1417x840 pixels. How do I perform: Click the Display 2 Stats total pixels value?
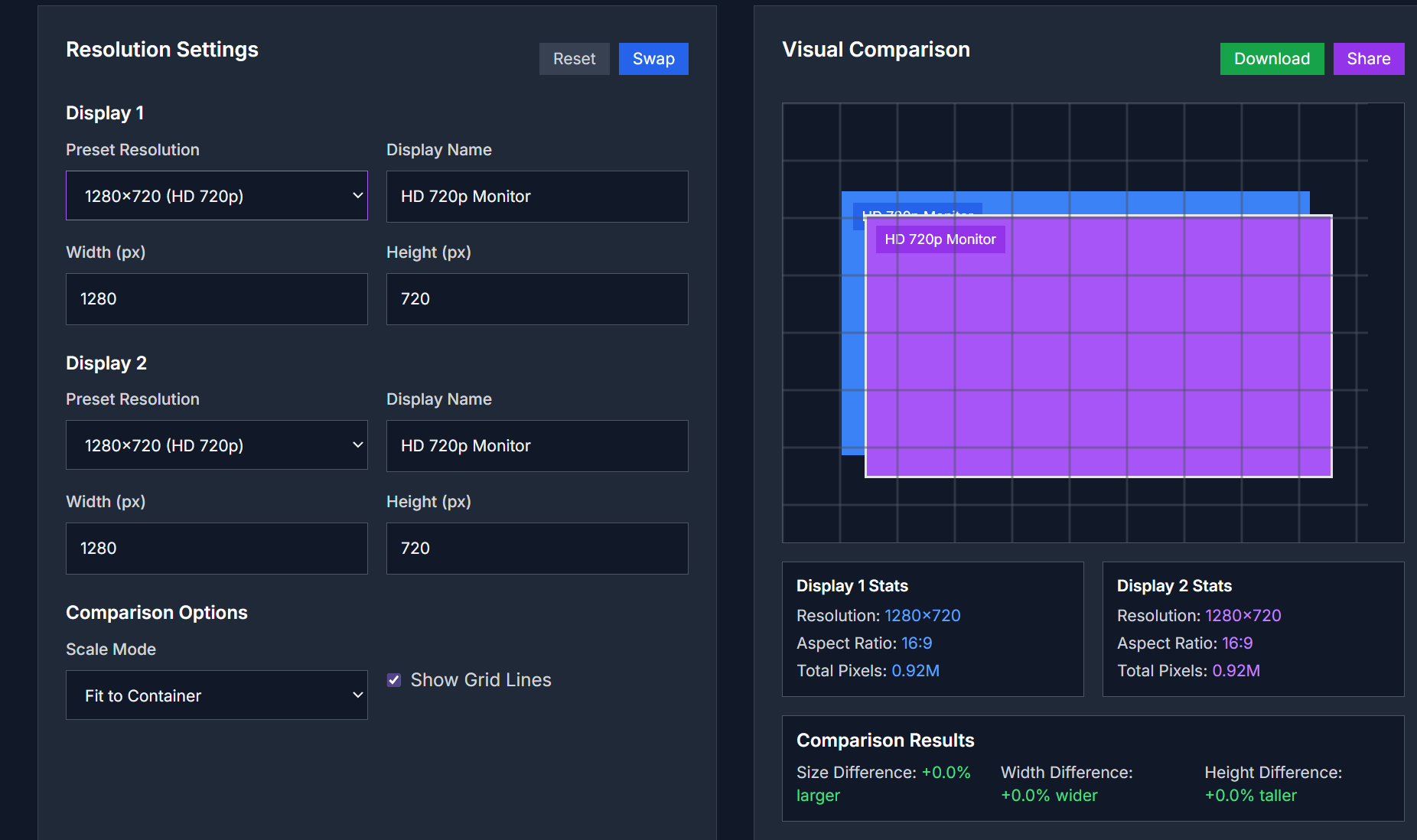[1236, 671]
